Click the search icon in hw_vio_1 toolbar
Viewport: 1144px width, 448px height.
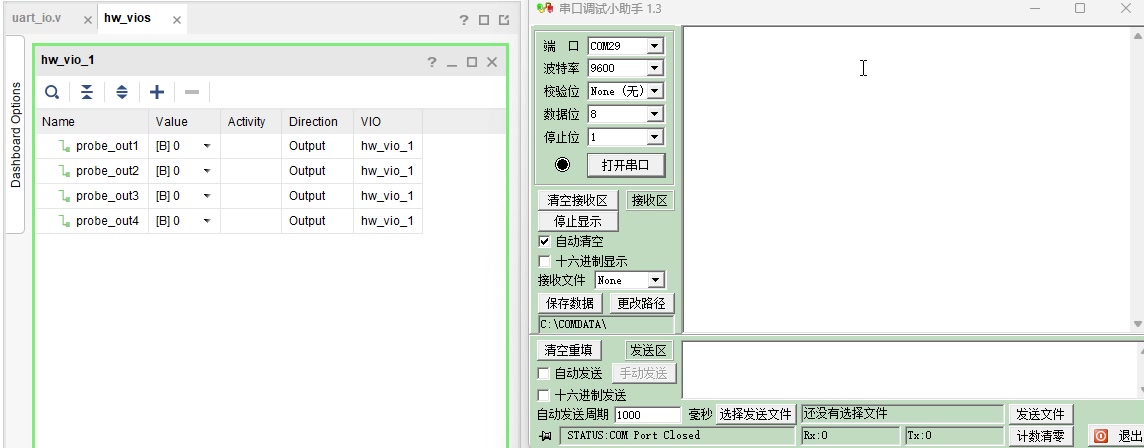pos(52,92)
